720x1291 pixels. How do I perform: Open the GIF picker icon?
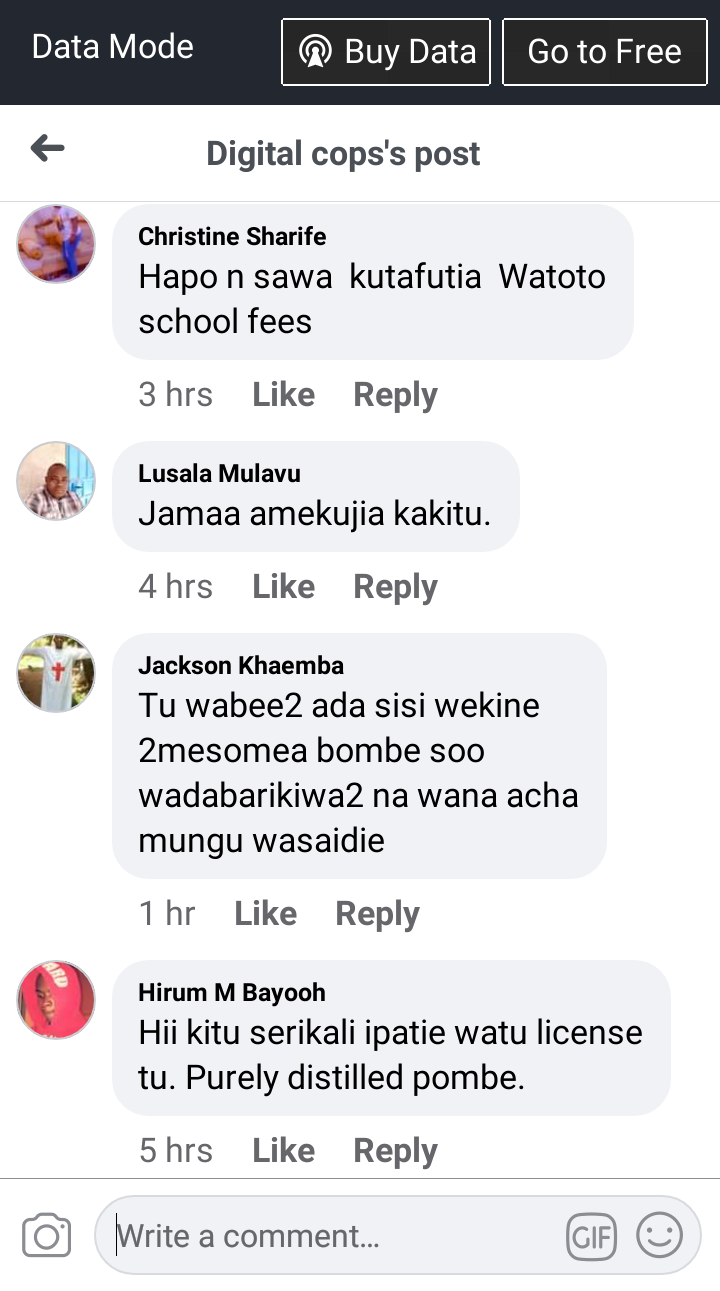[591, 1237]
